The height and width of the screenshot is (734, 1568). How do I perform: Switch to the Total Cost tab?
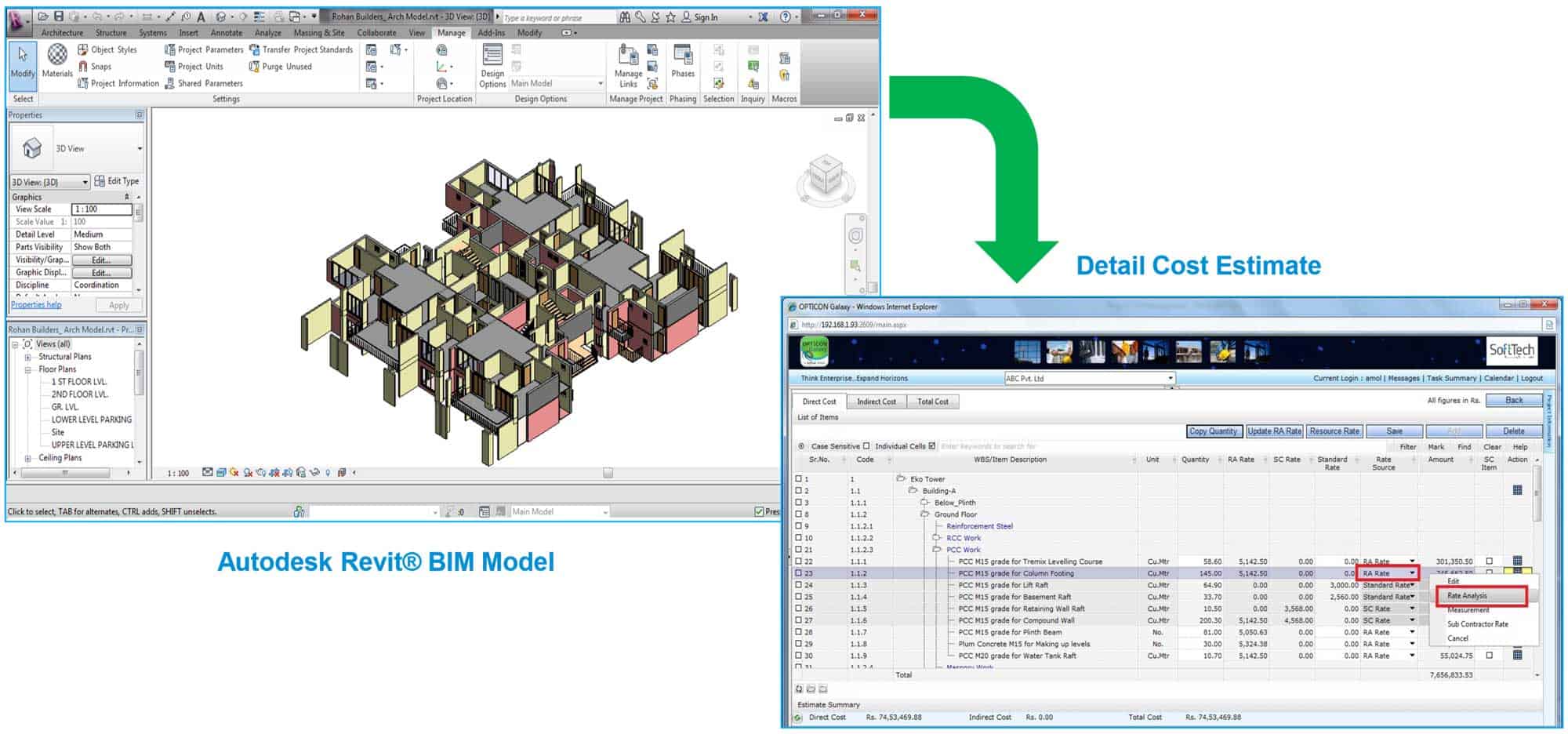[x=933, y=402]
